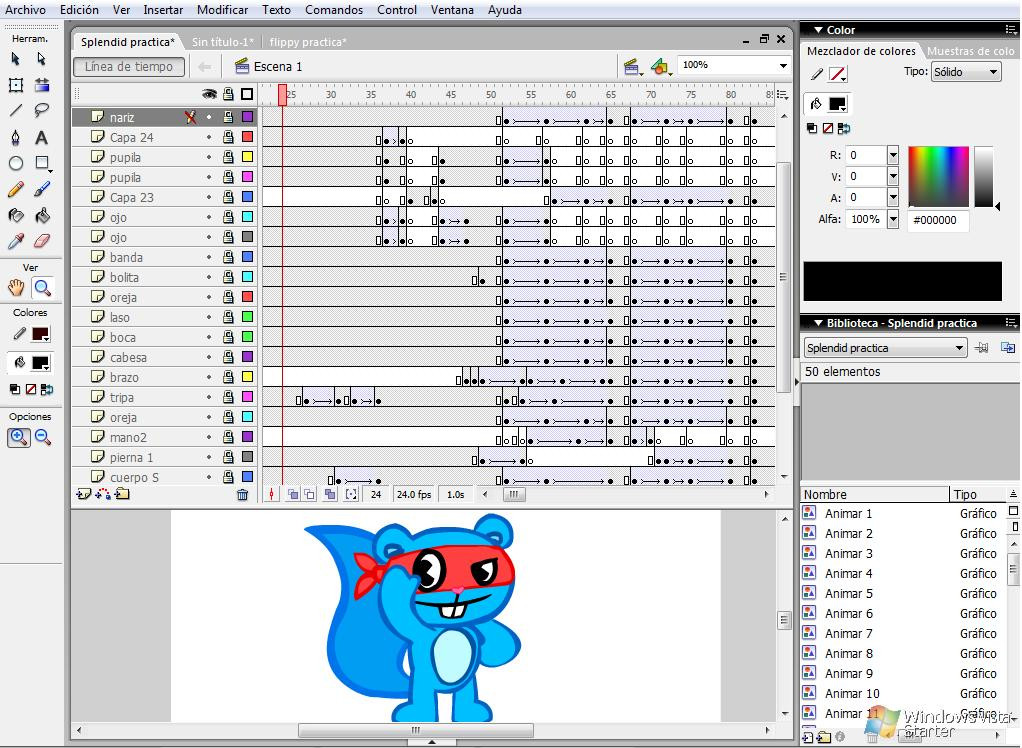Image resolution: width=1022 pixels, height=748 pixels.
Task: Lock all layers using the padlock header
Action: click(x=228, y=94)
